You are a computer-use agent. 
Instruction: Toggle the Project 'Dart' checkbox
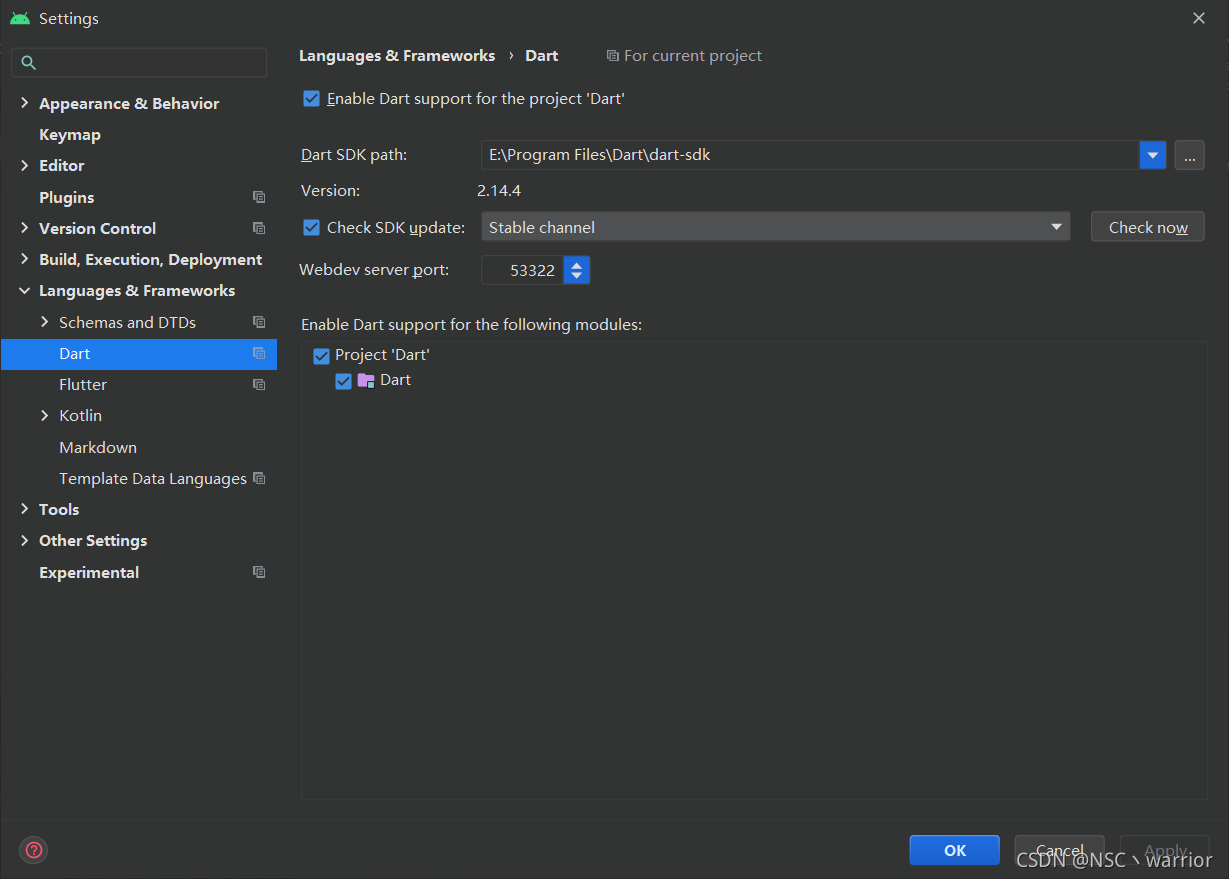pyautogui.click(x=321, y=355)
